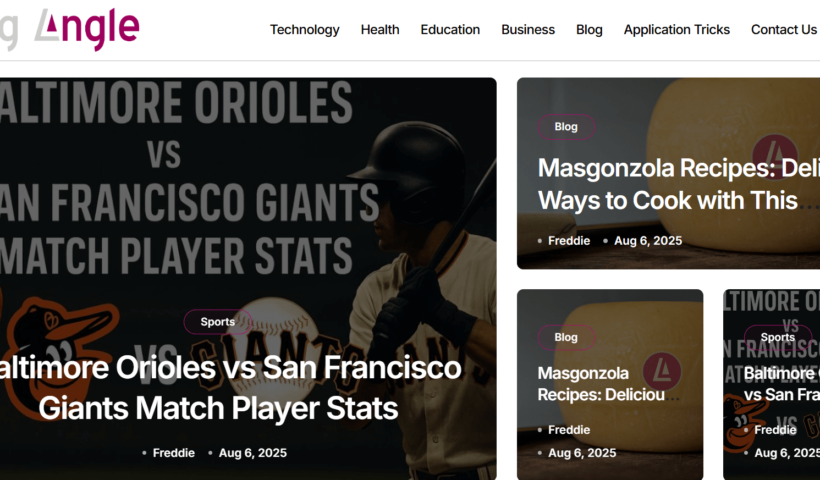Open the Health menu item

coord(380,30)
